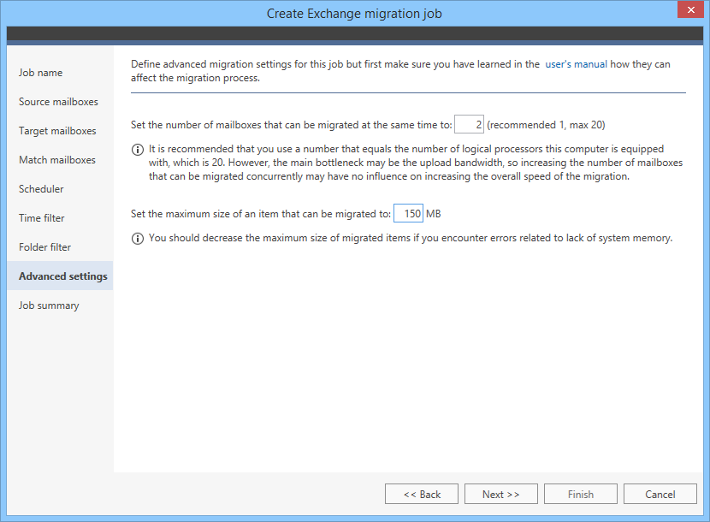Click the Next >> button
The image size is (710, 522).
[x=501, y=494]
